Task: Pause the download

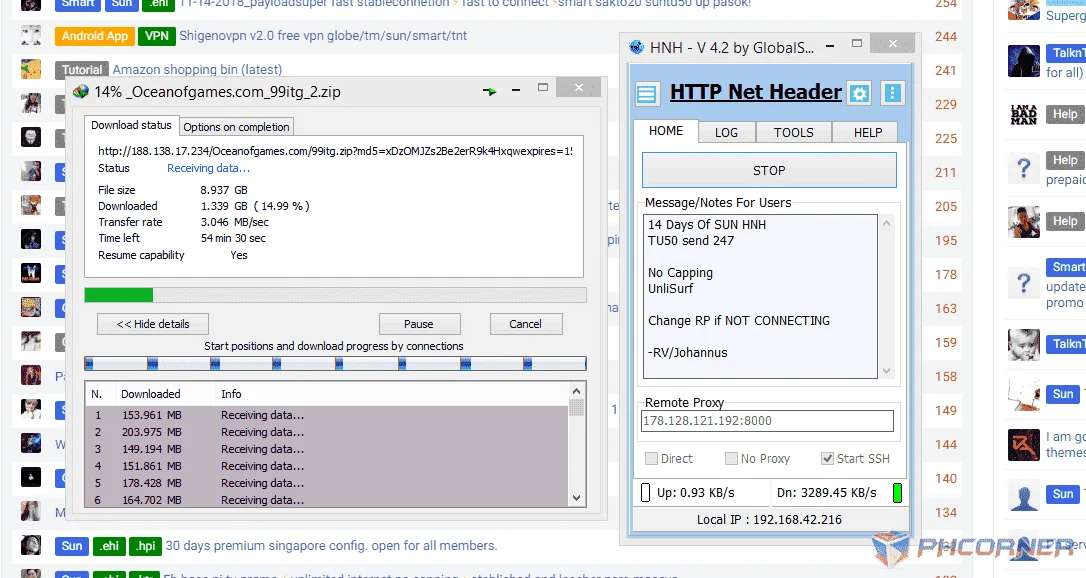Action: [x=419, y=324]
